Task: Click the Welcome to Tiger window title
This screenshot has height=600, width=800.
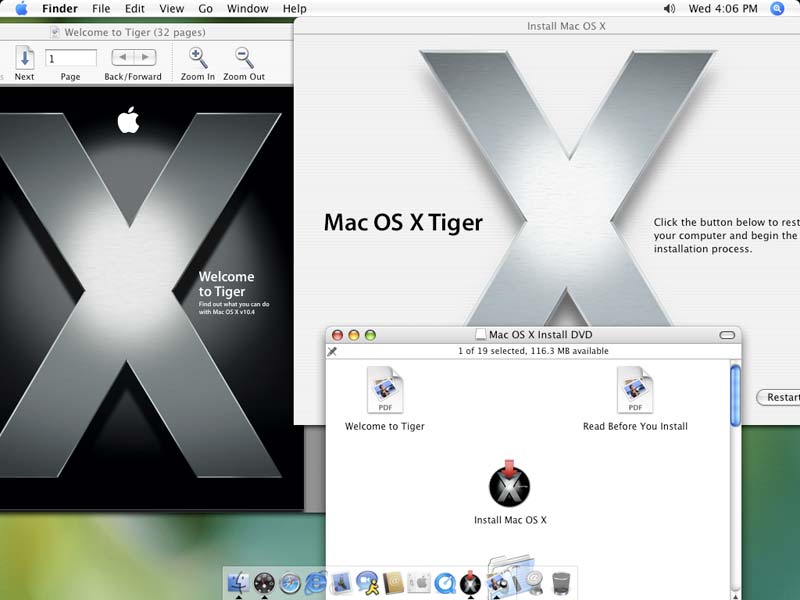Action: click(135, 32)
